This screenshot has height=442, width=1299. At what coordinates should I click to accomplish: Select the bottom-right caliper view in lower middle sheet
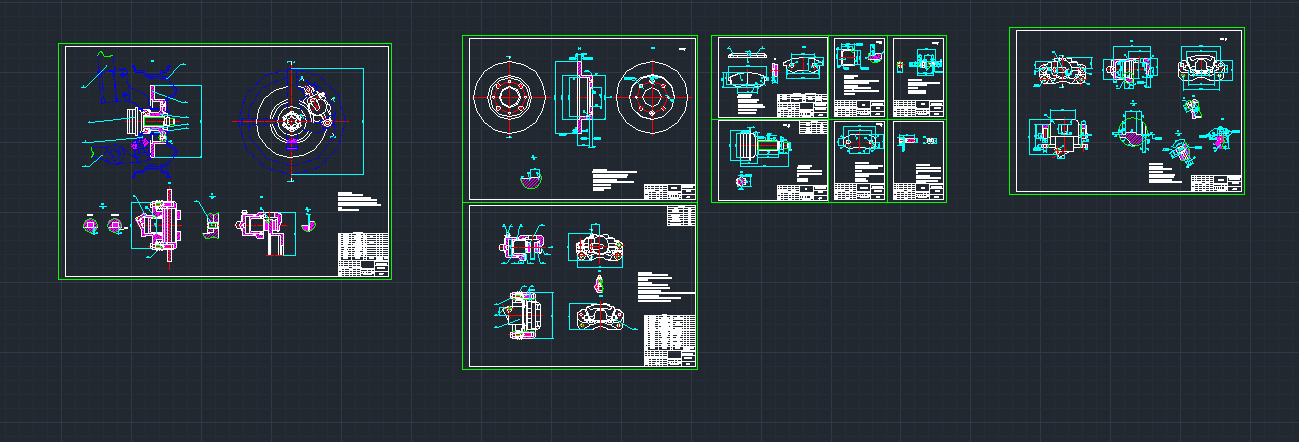(604, 317)
